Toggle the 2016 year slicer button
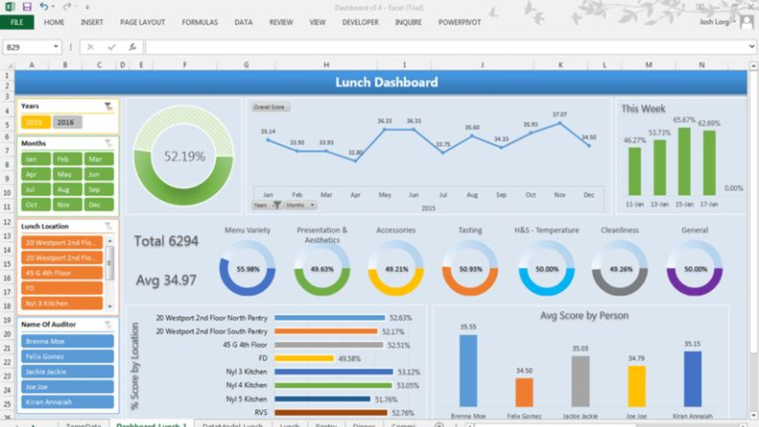Image resolution: width=759 pixels, height=427 pixels. [x=67, y=122]
